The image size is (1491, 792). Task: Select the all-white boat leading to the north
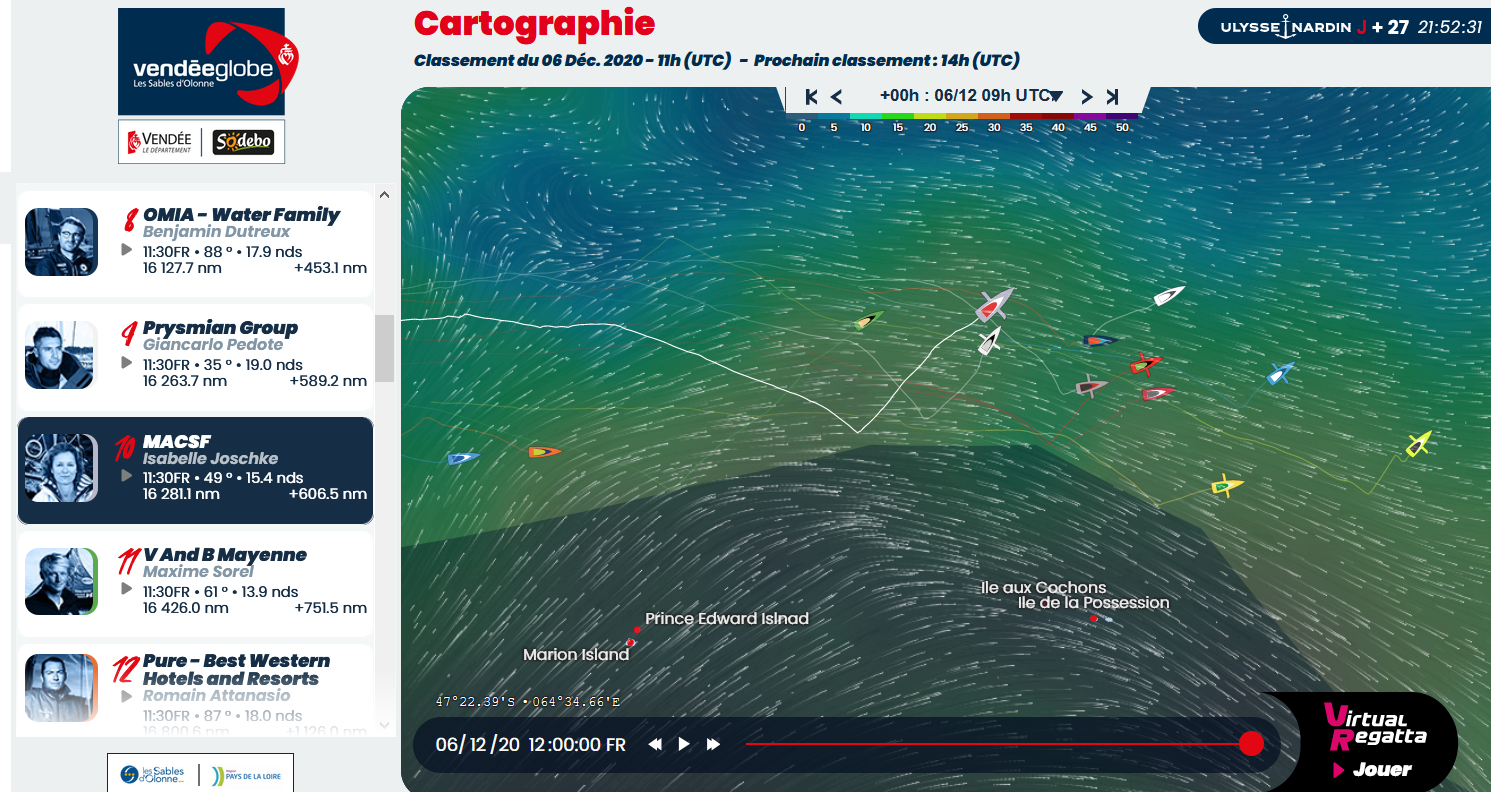click(x=1169, y=295)
